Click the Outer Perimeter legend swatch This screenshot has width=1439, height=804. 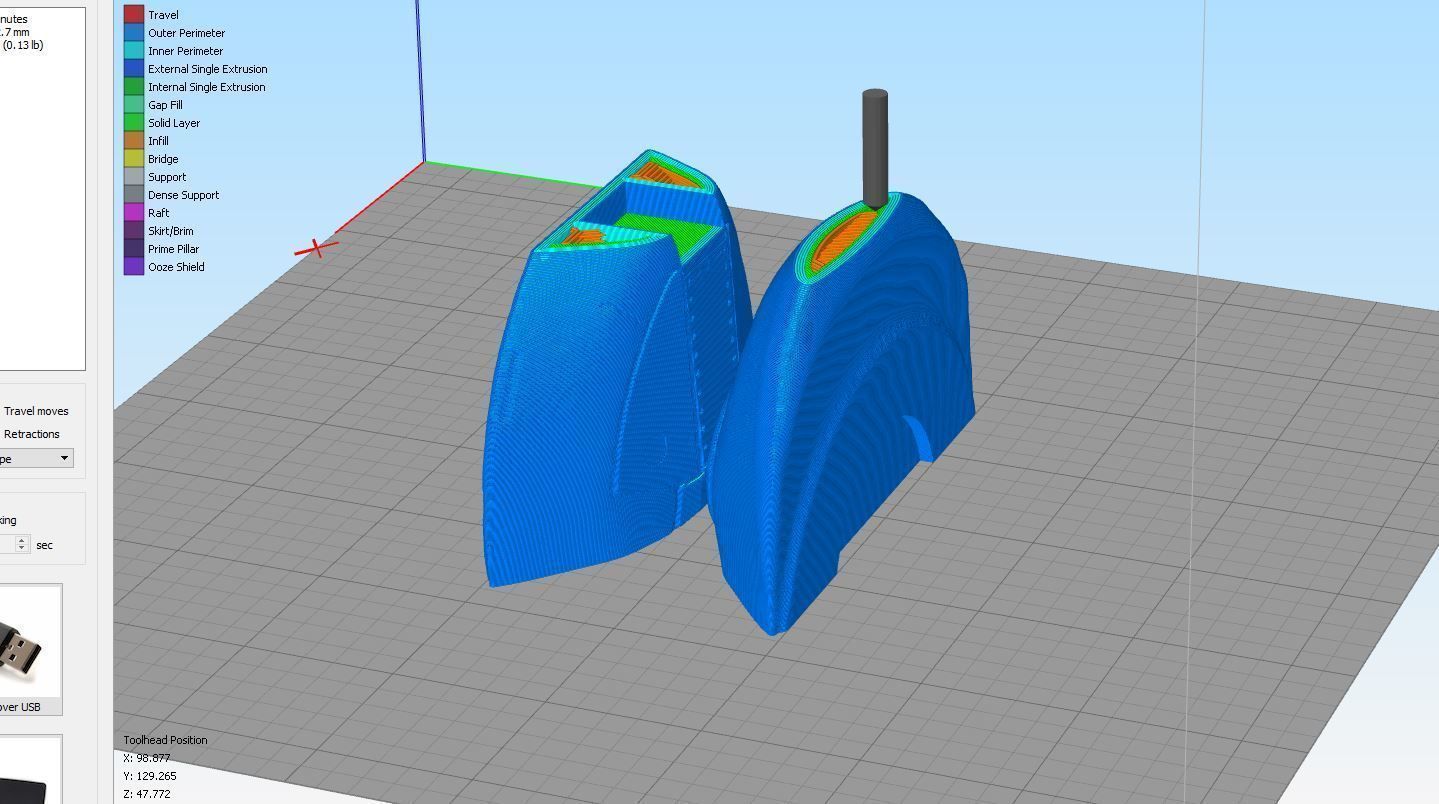coord(133,33)
